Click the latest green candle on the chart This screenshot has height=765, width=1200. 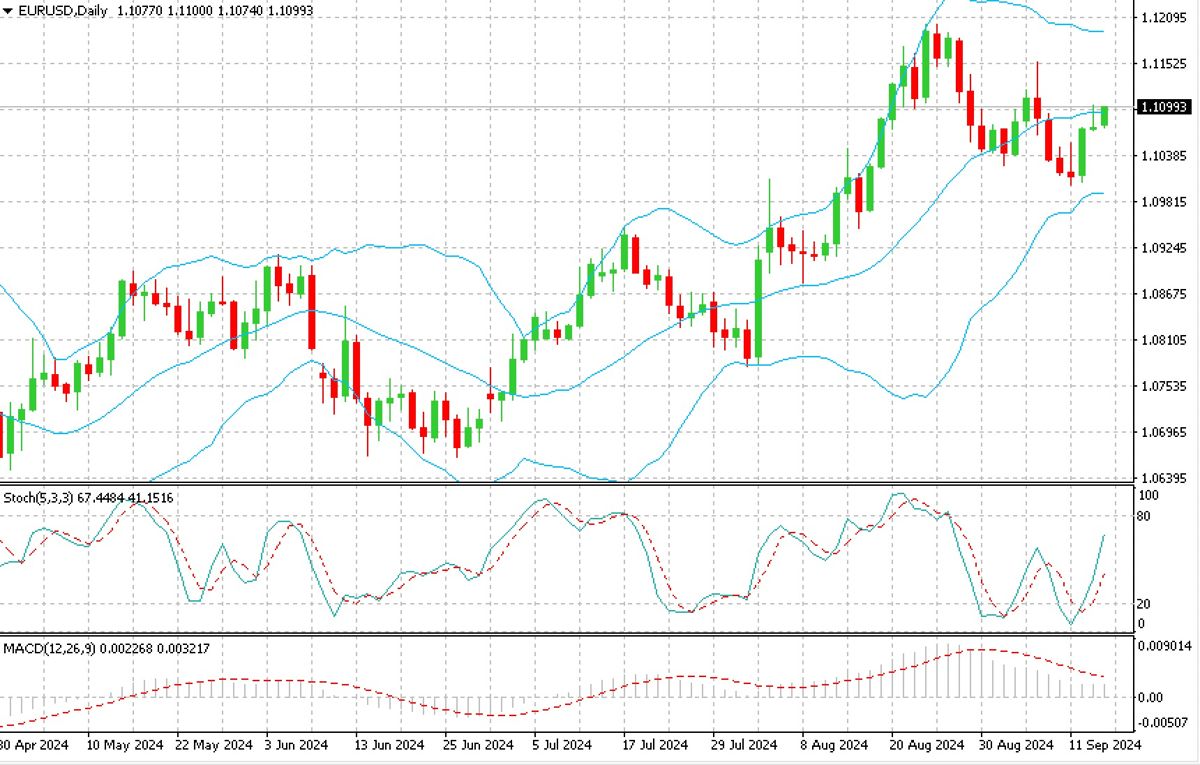pyautogui.click(x=1105, y=116)
